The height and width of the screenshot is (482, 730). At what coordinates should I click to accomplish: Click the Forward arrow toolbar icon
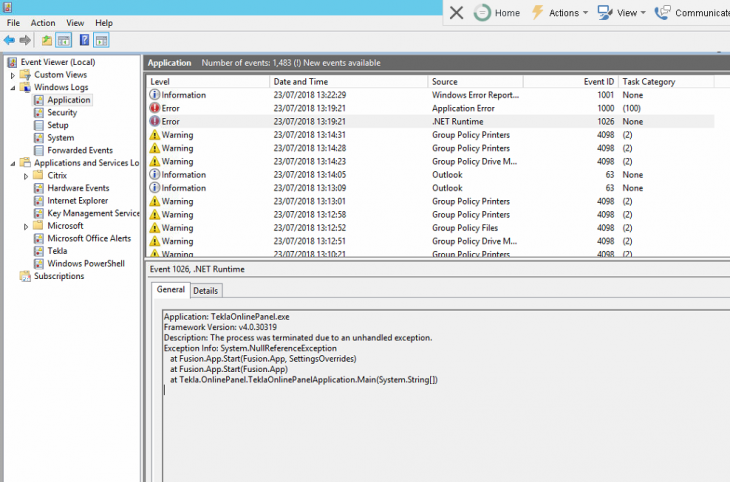[25, 41]
